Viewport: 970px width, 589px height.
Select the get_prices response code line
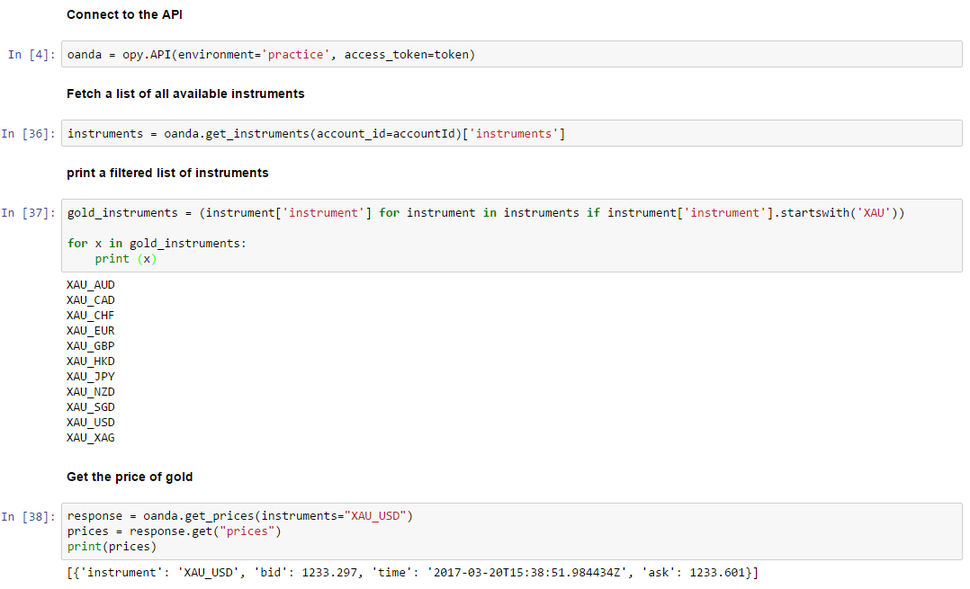[240, 516]
